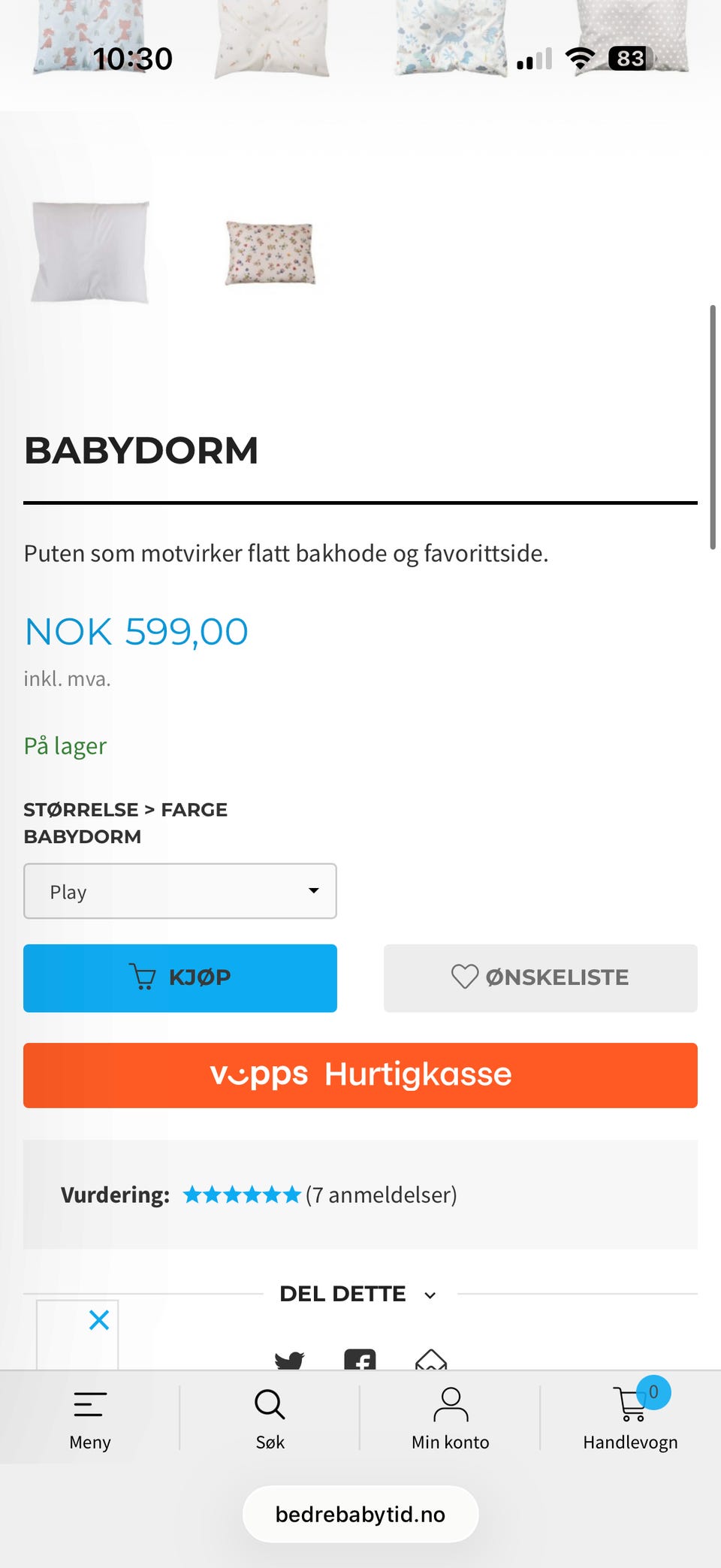Image resolution: width=721 pixels, height=1568 pixels.
Task: Tap the cart item count badge
Action: 653,1392
